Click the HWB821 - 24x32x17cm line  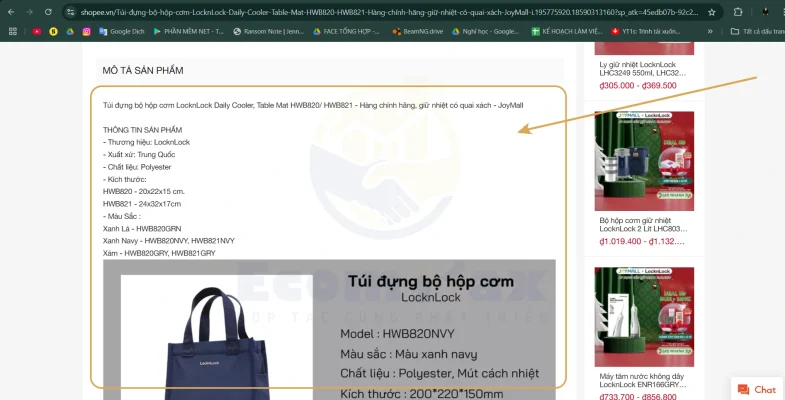(x=142, y=204)
